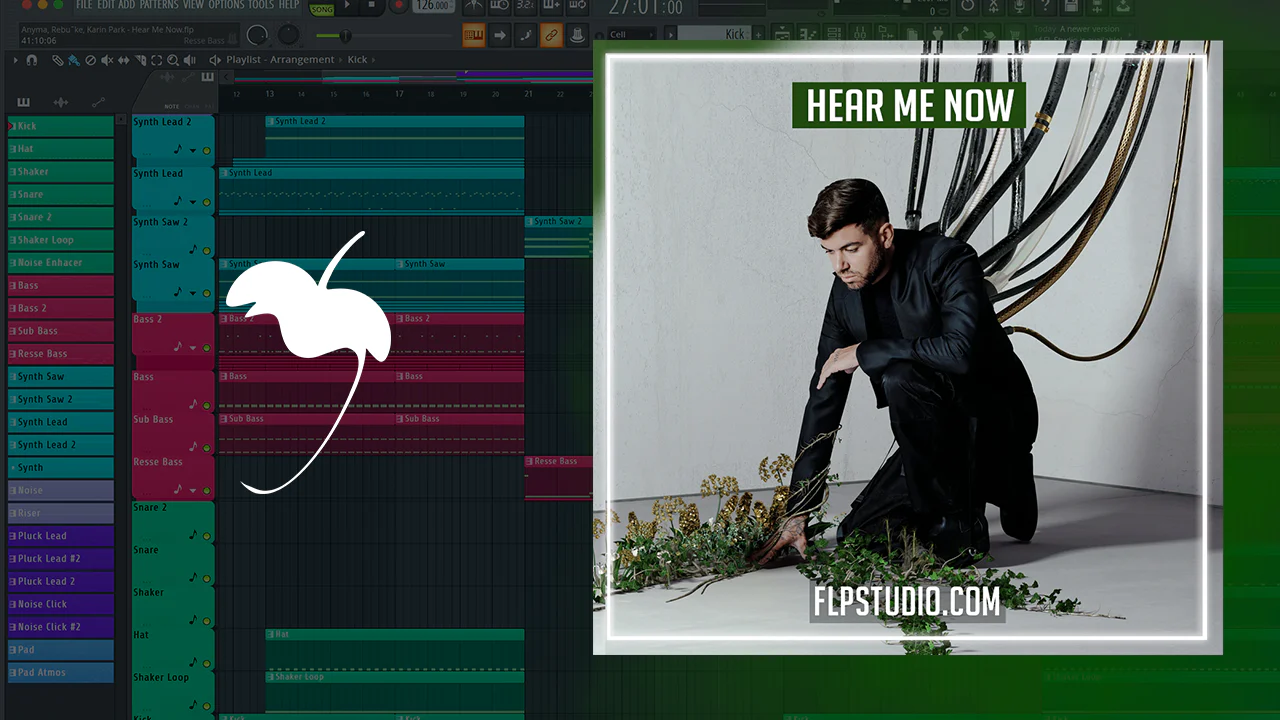Click bar 17 on the timeline ruler
Screen dimensions: 1280x720
(x=399, y=94)
